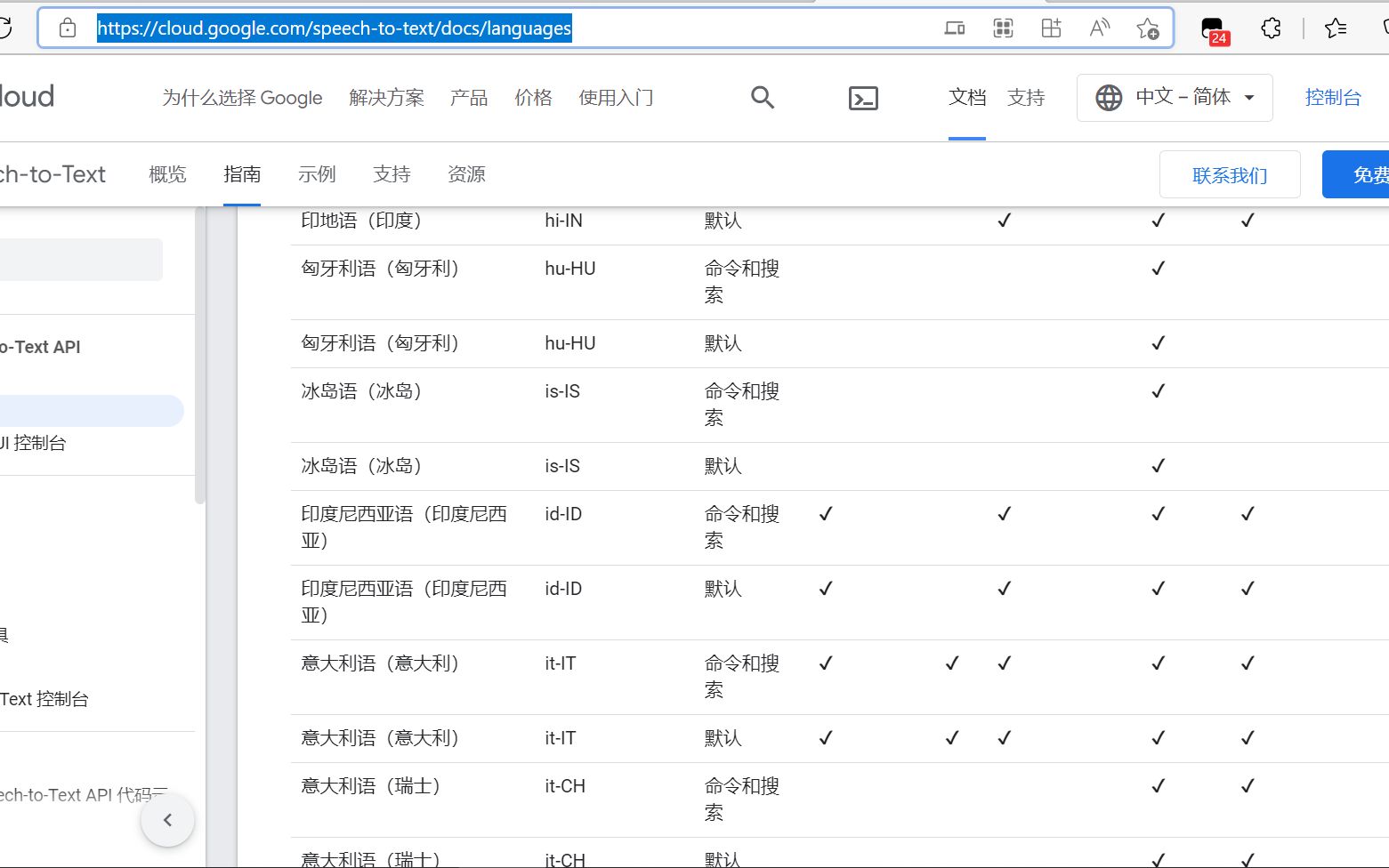
Task: Open the 中文 – 简体 language dropdown
Action: tap(1175, 97)
